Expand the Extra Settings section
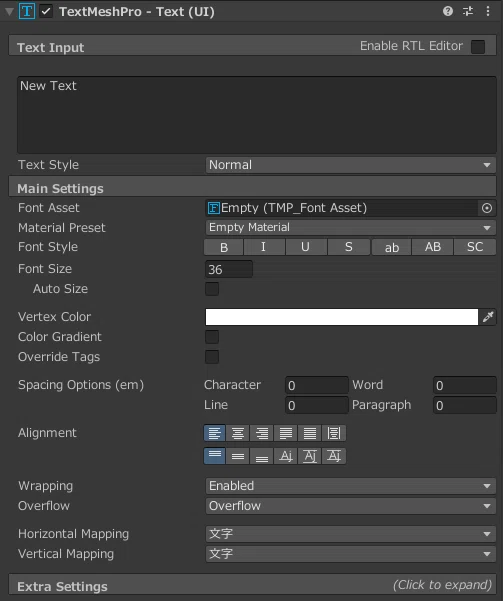This screenshot has width=503, height=601. 252,585
